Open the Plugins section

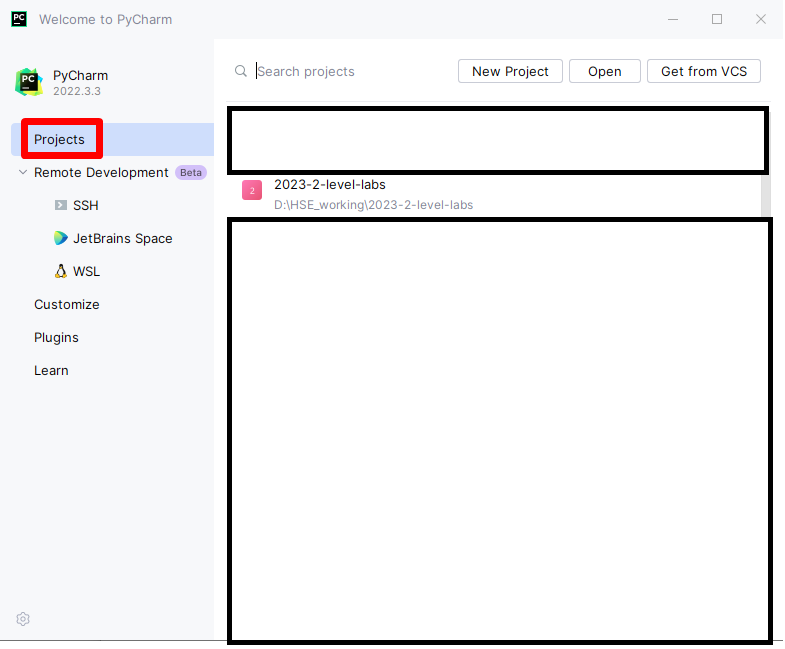pyautogui.click(x=56, y=338)
